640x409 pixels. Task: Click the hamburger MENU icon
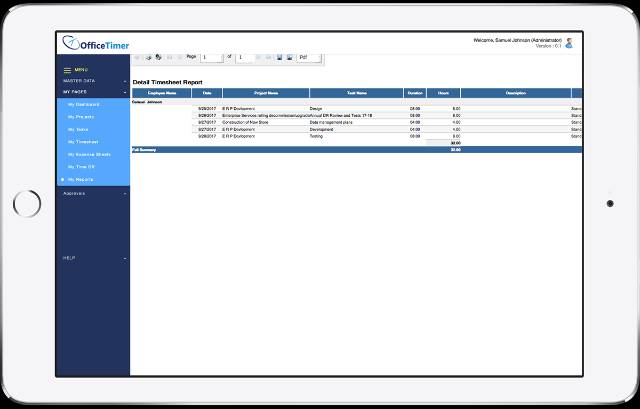click(x=68, y=69)
